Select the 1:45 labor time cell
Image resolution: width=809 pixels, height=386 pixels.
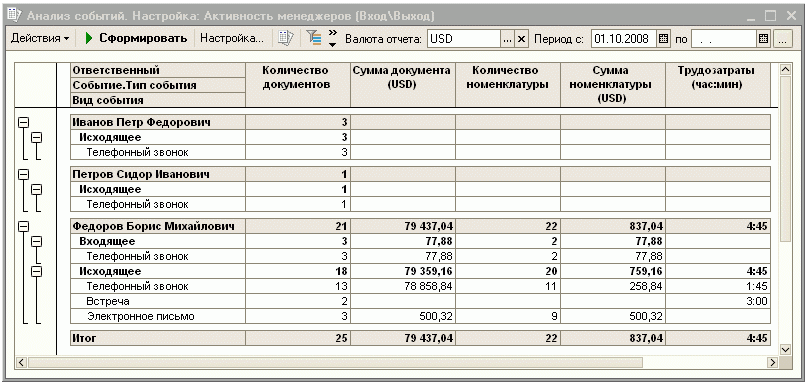(x=718, y=286)
